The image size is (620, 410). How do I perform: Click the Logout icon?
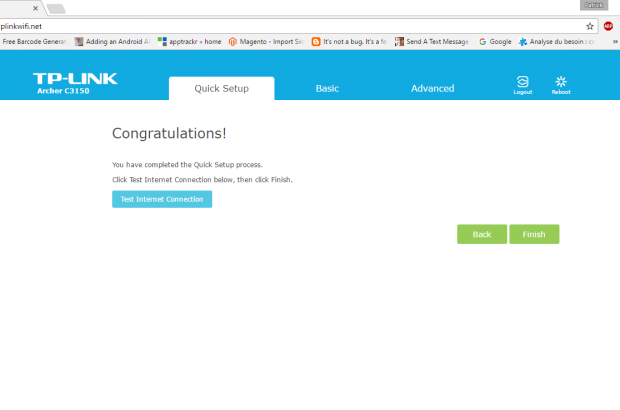point(522,83)
